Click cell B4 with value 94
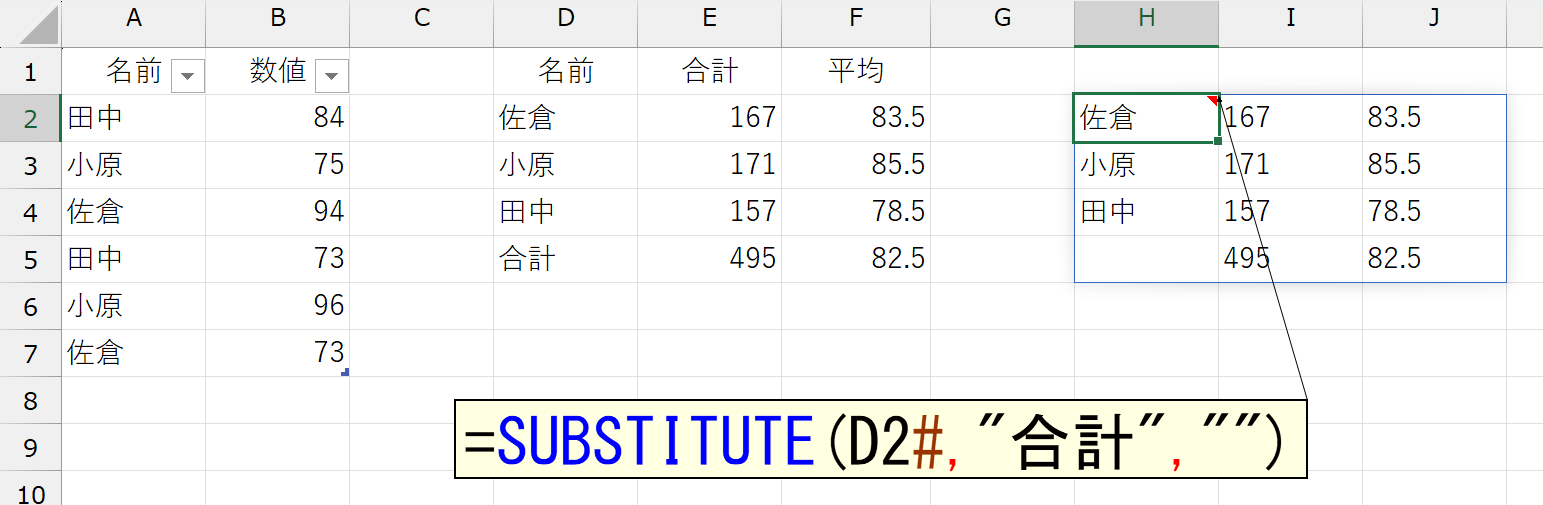Image resolution: width=1543 pixels, height=505 pixels. 278,212
